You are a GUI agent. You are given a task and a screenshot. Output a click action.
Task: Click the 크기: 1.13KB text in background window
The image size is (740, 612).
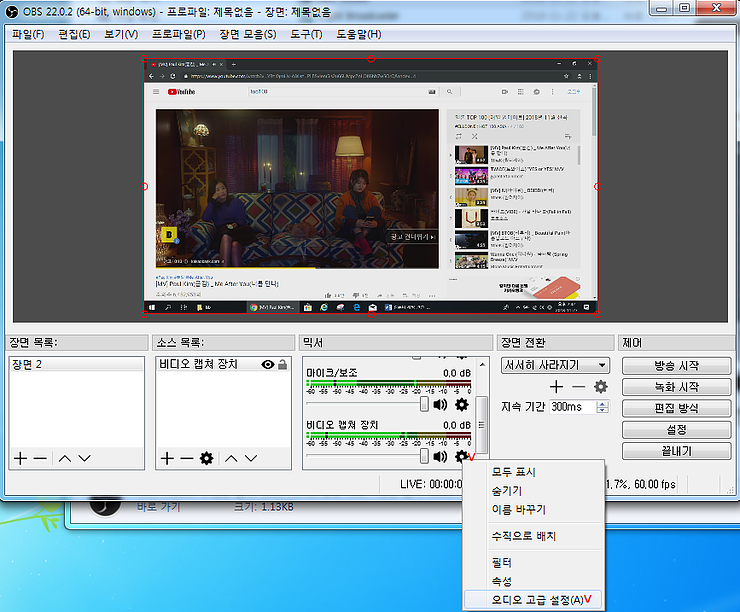pos(263,507)
